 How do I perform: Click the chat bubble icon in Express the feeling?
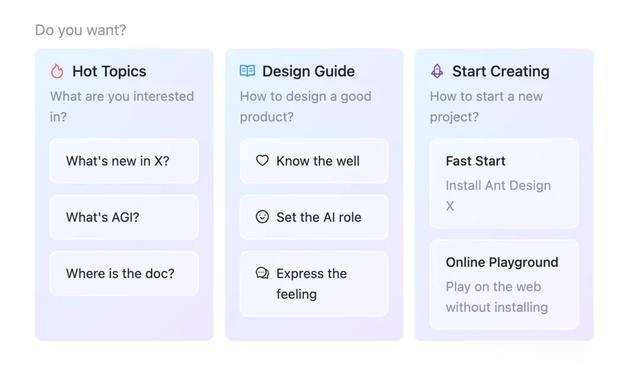click(262, 273)
